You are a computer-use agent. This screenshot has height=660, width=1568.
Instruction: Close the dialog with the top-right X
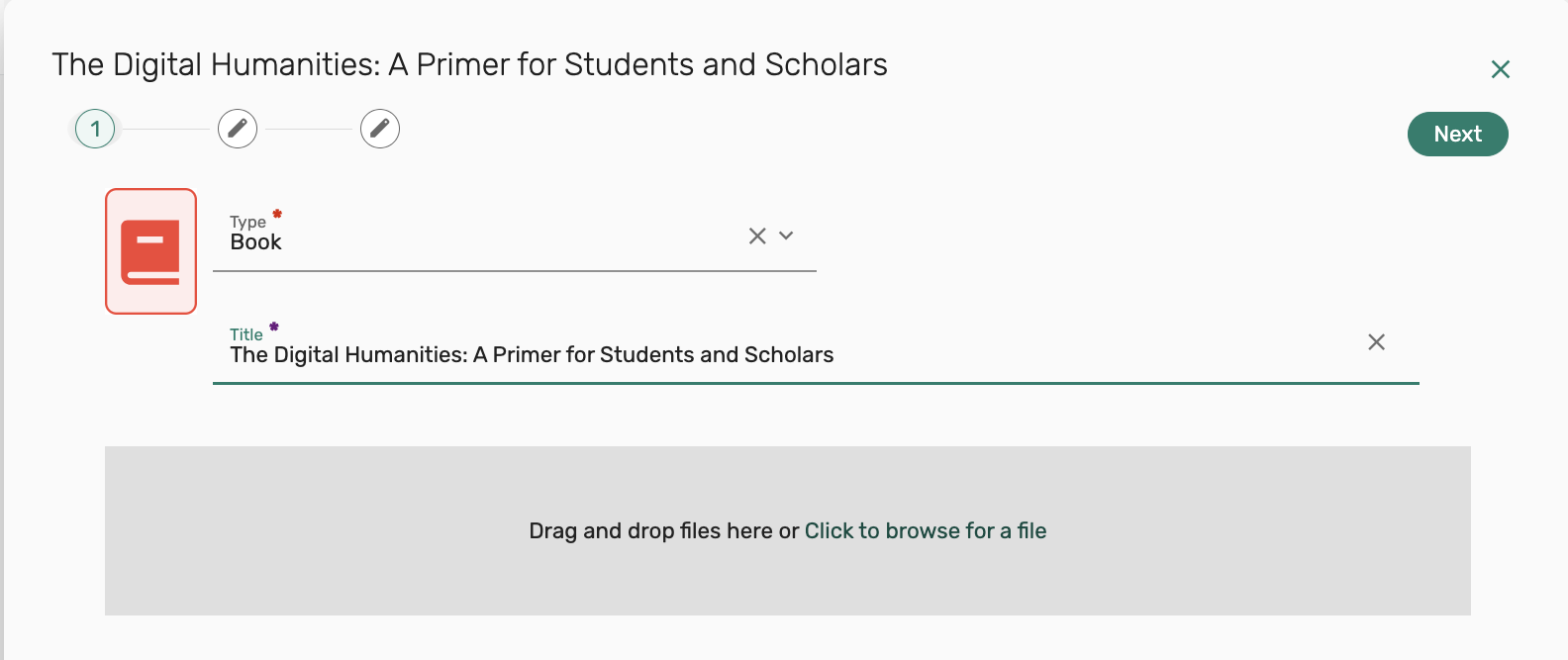point(1500,69)
